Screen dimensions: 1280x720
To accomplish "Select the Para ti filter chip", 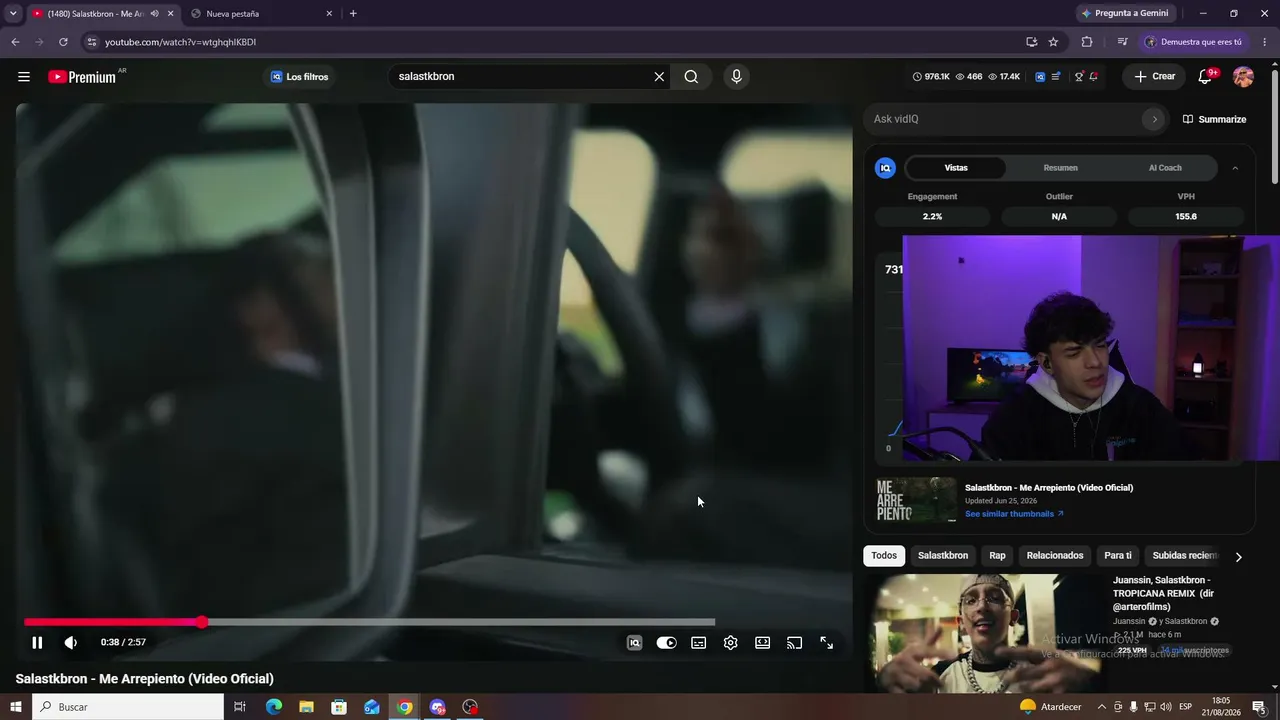I will 1118,556.
